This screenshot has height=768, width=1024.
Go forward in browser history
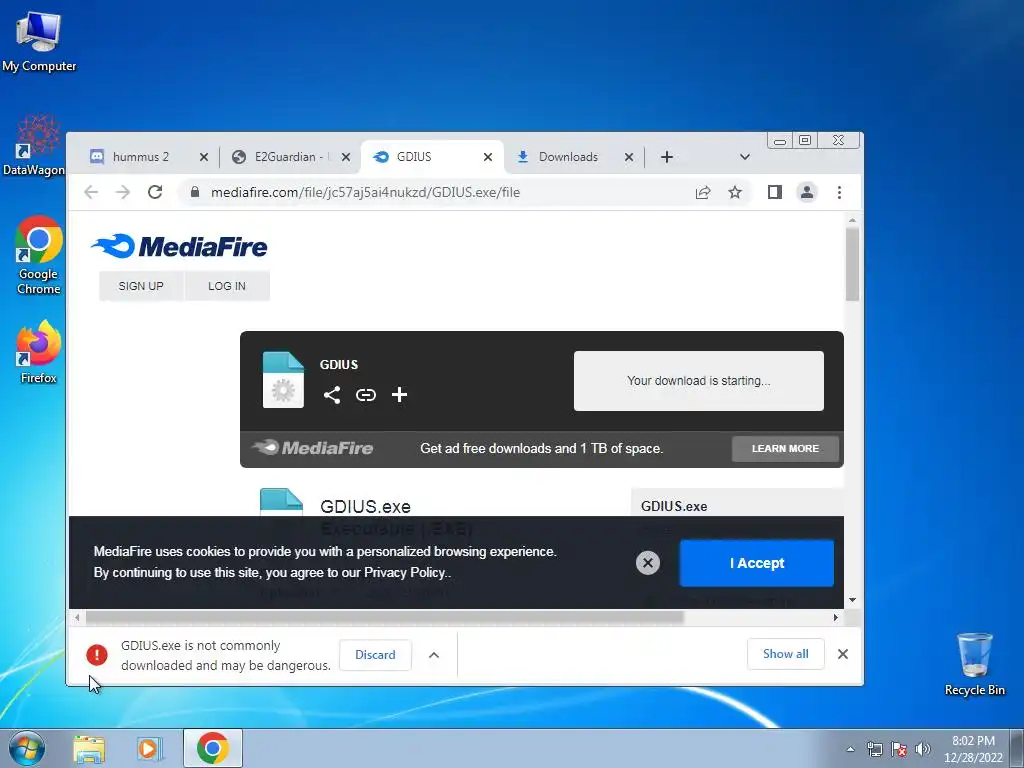[x=123, y=192]
